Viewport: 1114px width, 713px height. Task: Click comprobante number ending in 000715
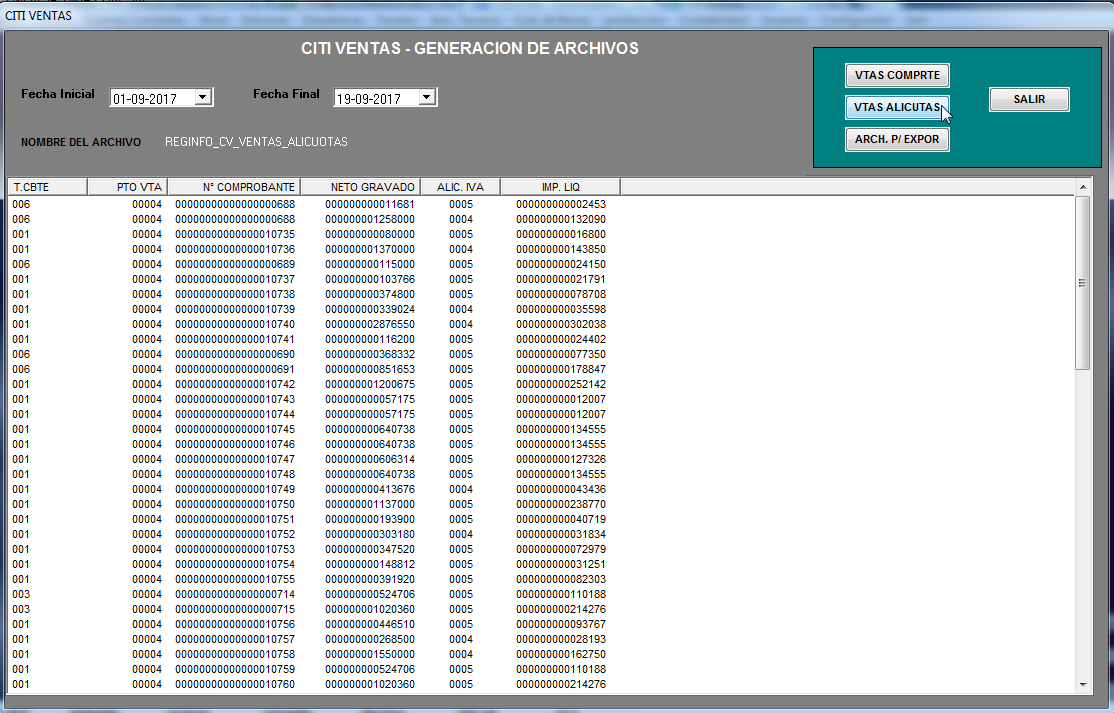(x=235, y=609)
